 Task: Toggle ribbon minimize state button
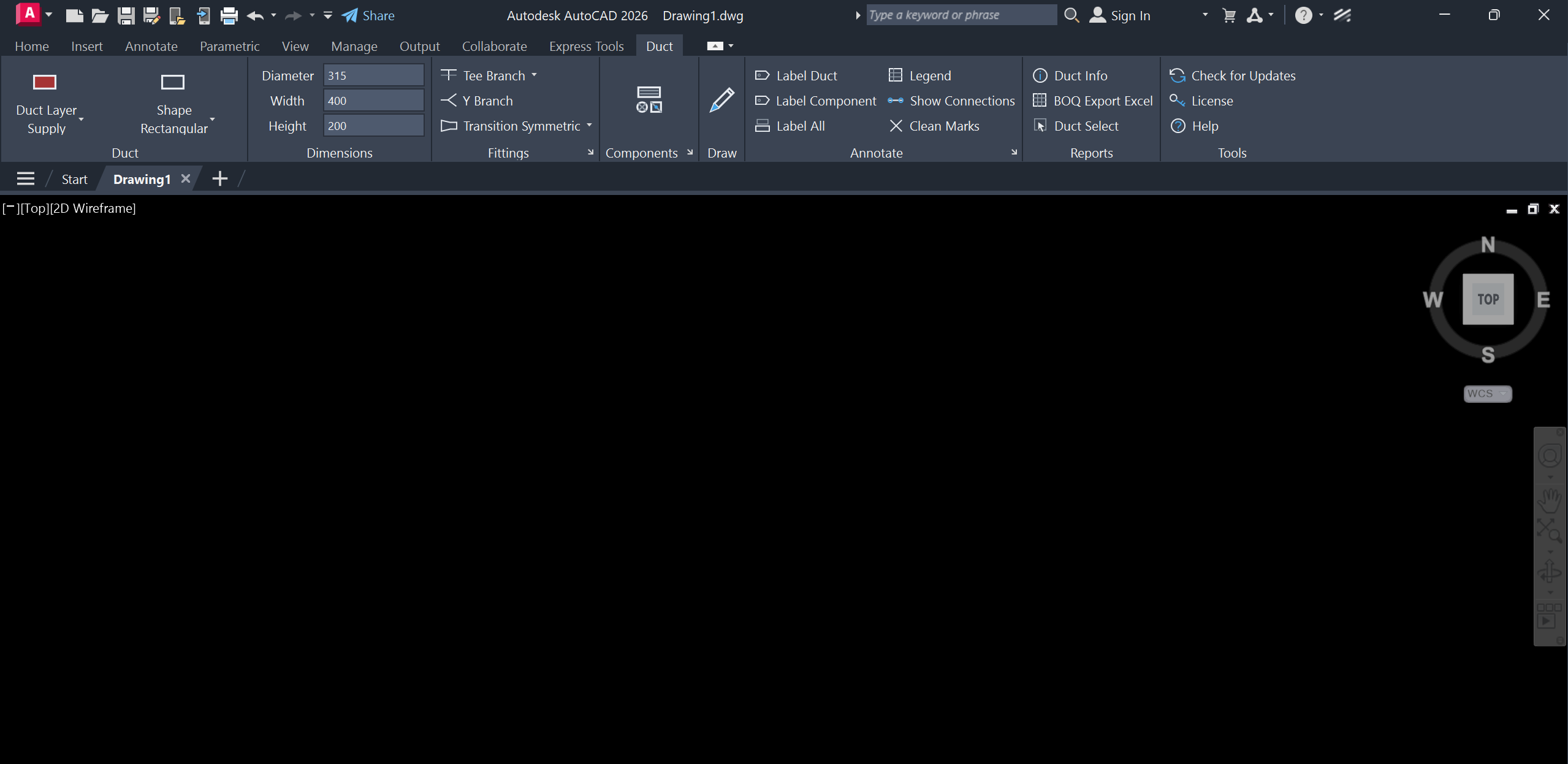(715, 46)
